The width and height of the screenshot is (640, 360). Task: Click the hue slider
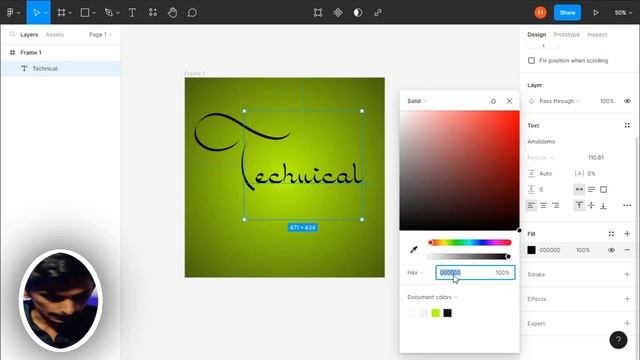coord(470,242)
